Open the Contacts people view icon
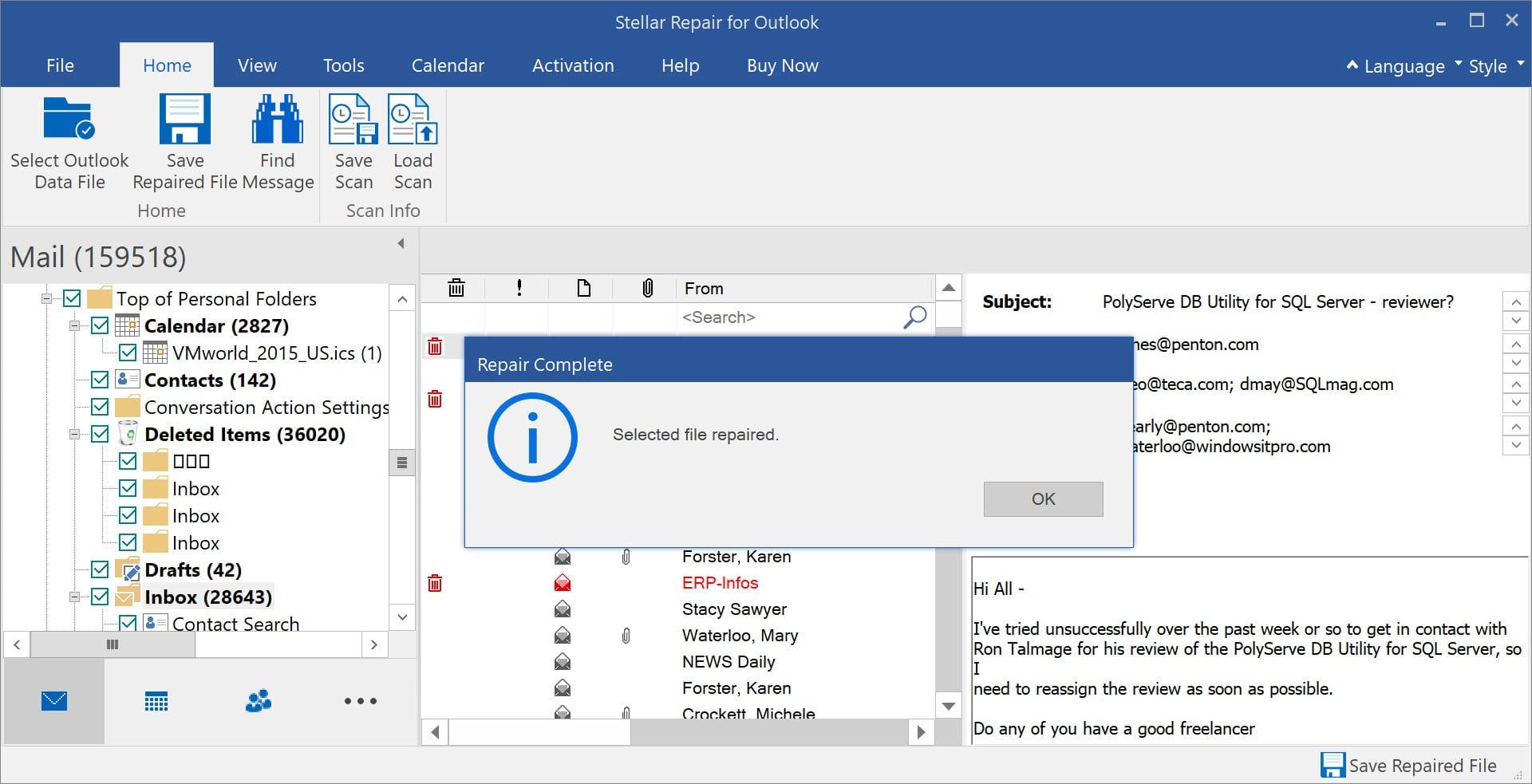Screen dimensions: 1532x784 (x=259, y=701)
